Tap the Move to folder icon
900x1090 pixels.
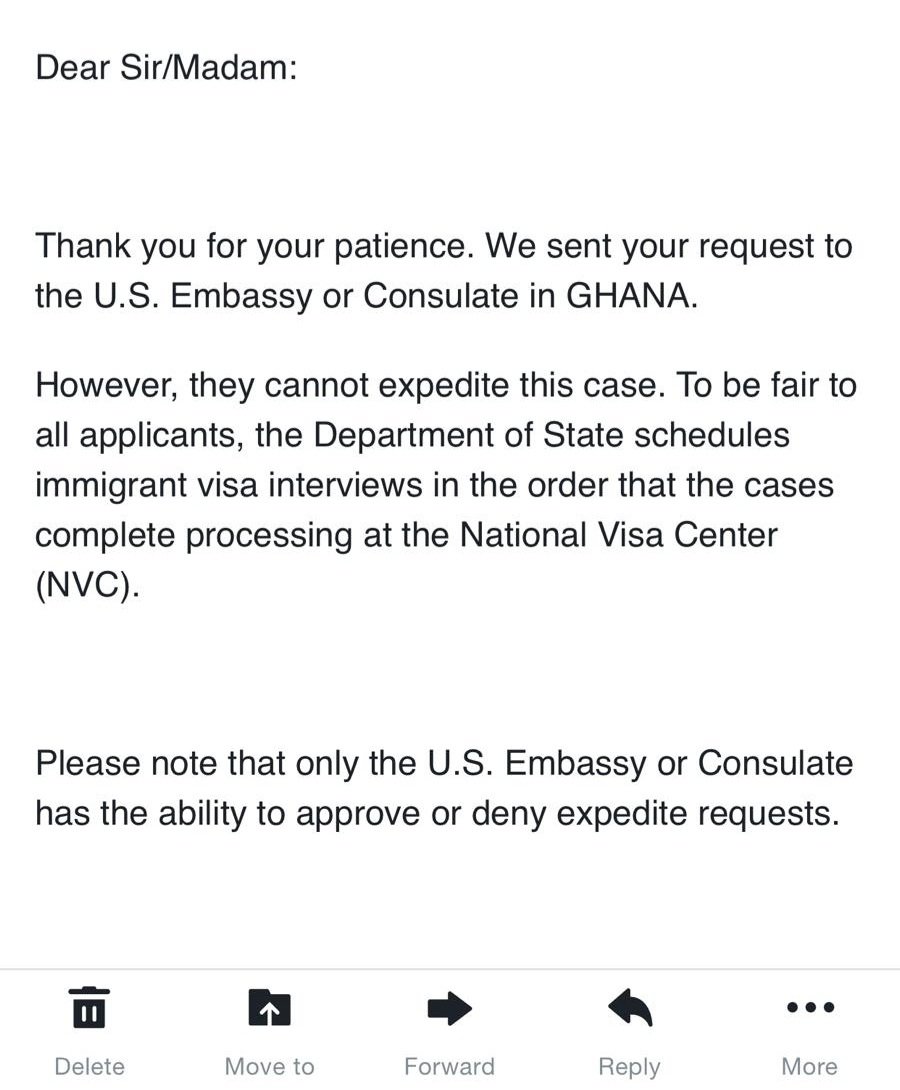[270, 1007]
